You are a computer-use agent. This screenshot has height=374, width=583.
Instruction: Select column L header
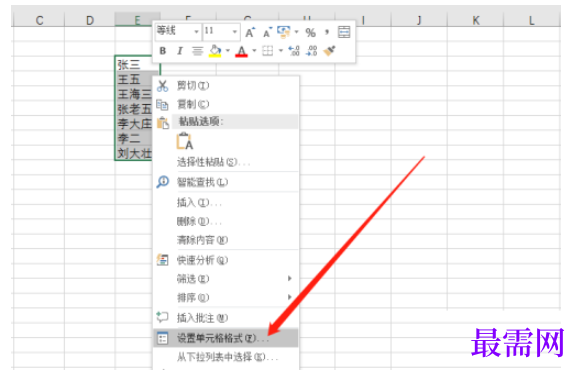tap(532, 20)
